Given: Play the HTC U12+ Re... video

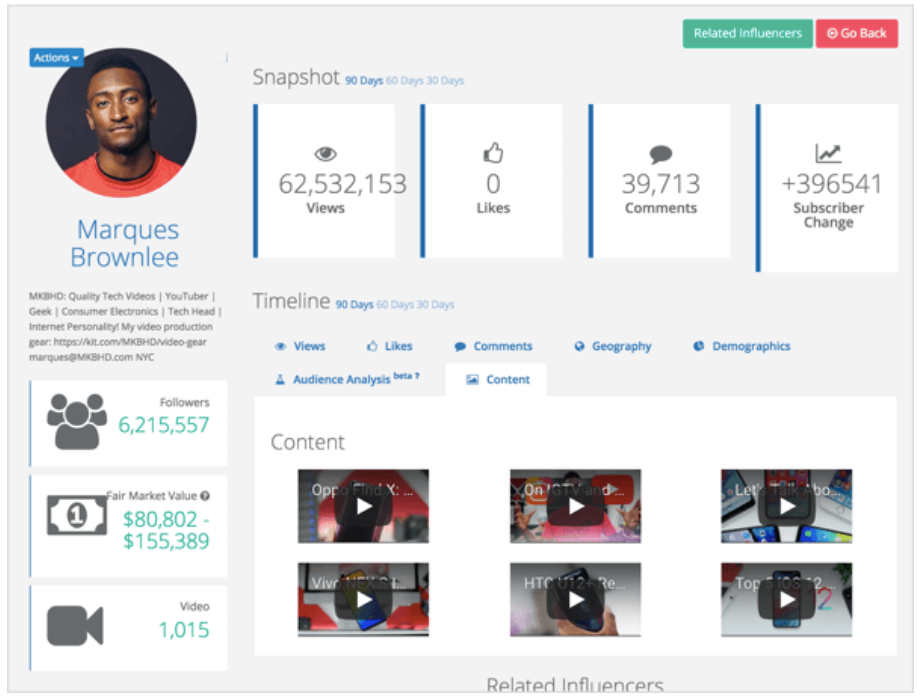Looking at the screenshot, I should 575,600.
